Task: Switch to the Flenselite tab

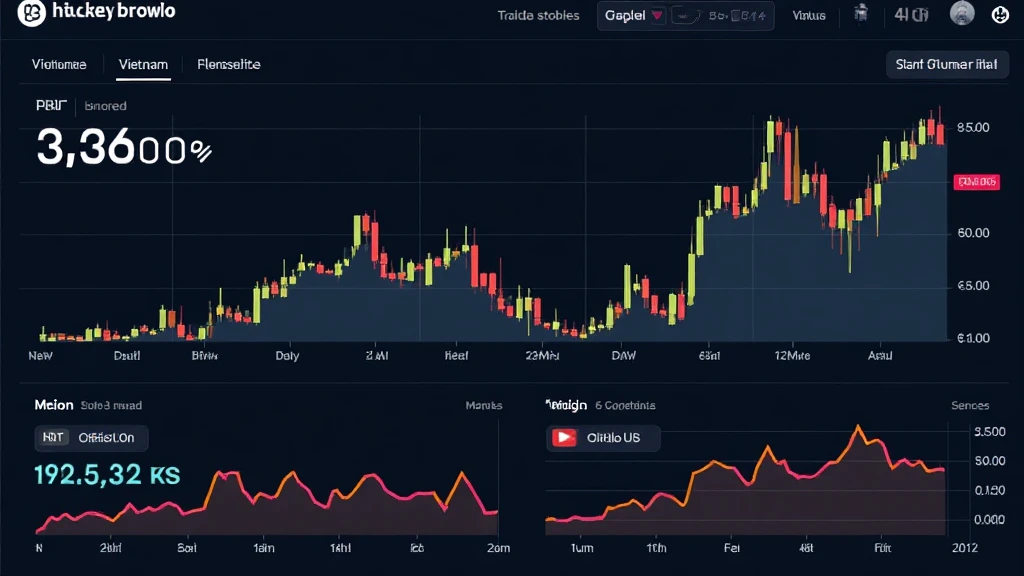Action: (229, 64)
